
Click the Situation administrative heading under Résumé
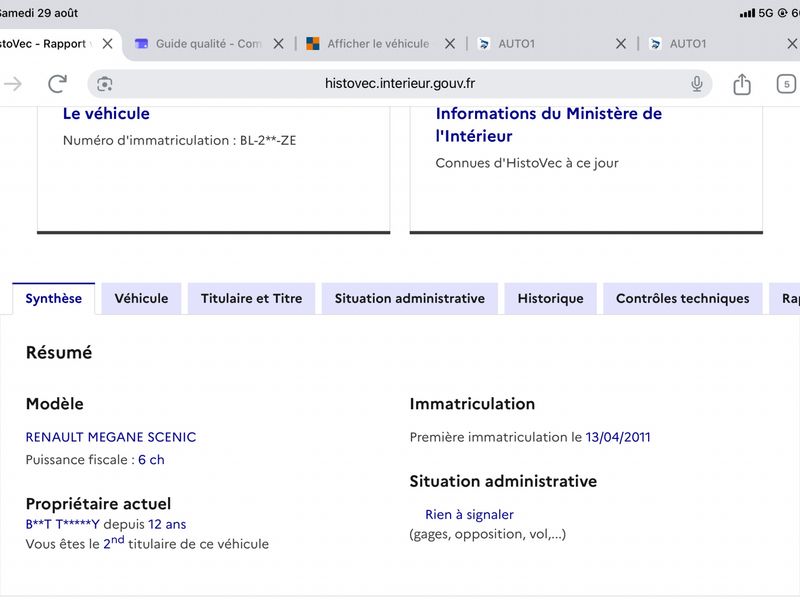pos(503,481)
